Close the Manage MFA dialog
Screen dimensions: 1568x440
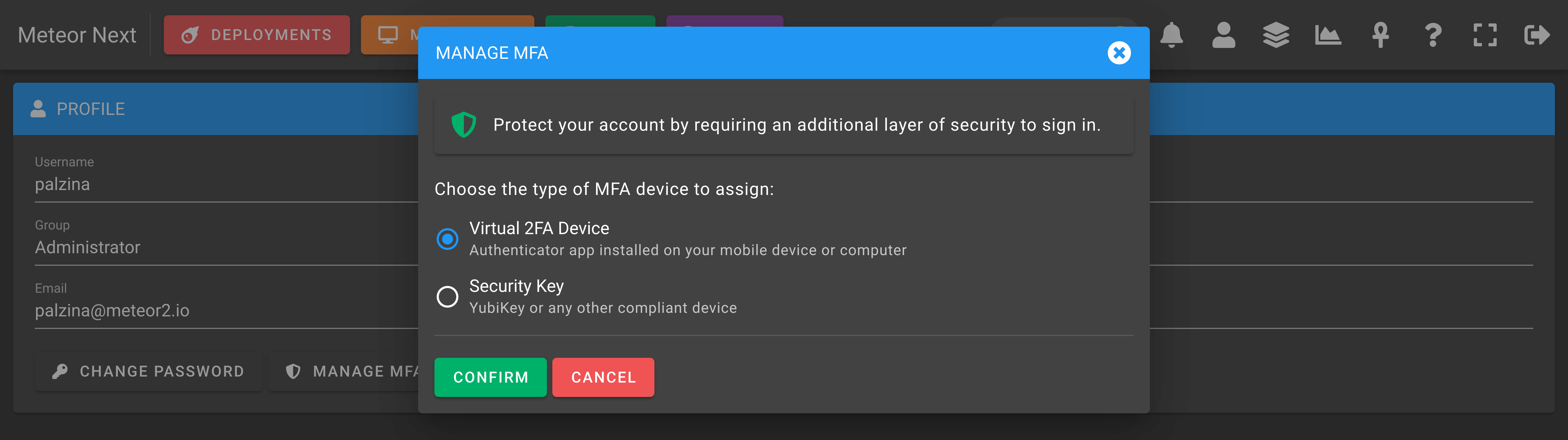pyautogui.click(x=1119, y=53)
